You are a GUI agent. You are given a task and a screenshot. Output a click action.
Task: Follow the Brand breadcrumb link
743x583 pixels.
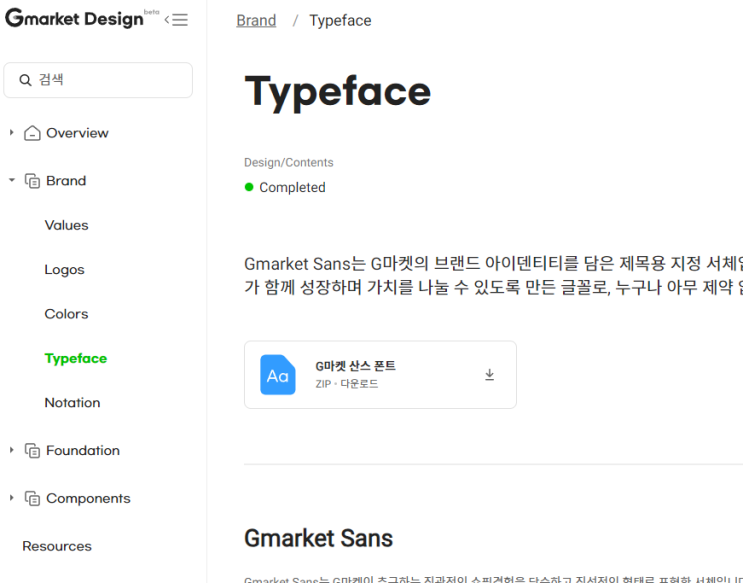[256, 20]
